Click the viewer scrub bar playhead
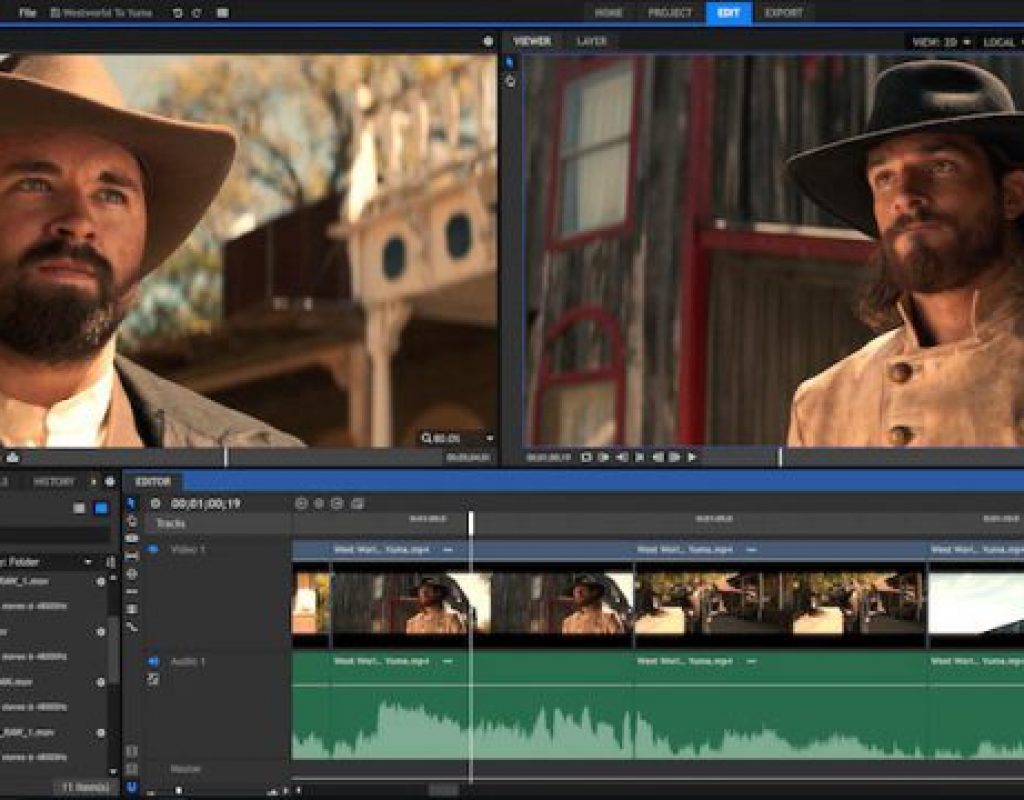Image resolution: width=1024 pixels, height=800 pixels. pos(780,457)
